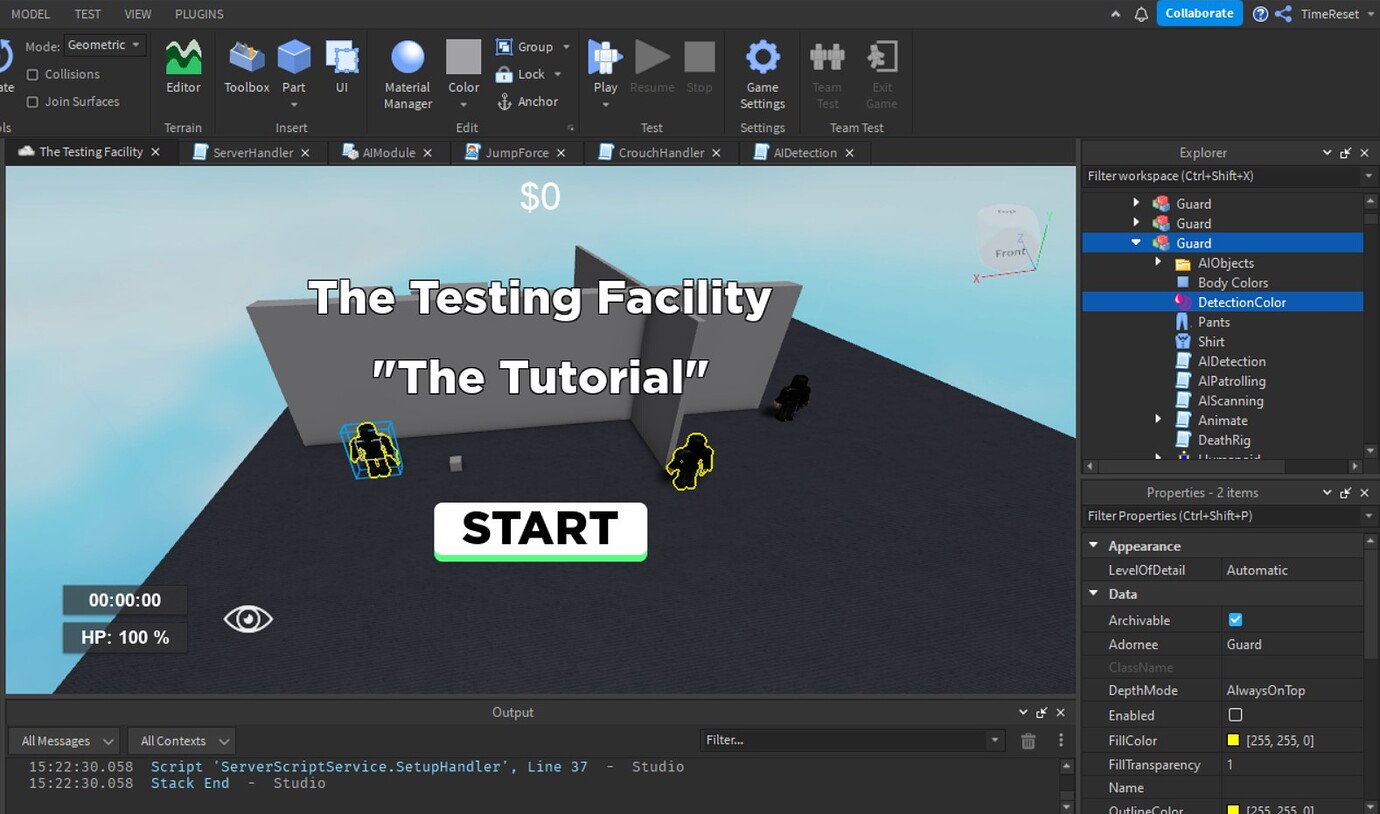Enable Join Surfaces
The height and width of the screenshot is (814, 1380).
34,101
